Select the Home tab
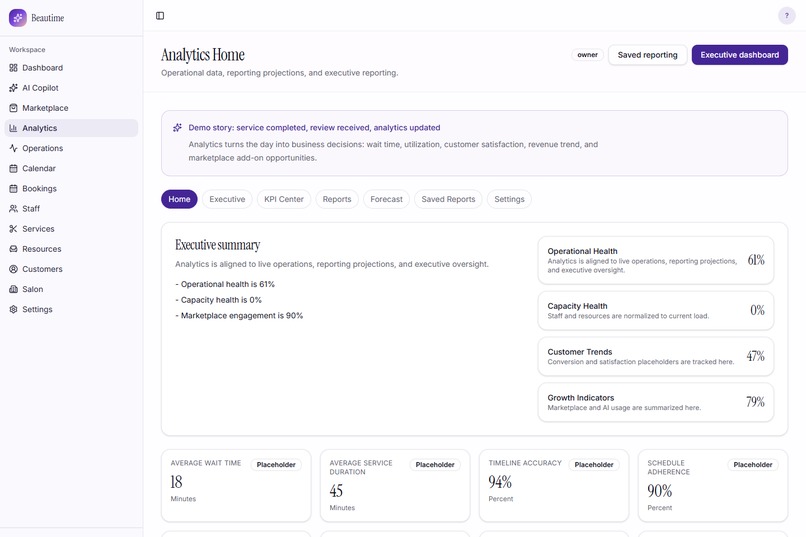Screen dimensions: 806x537 coord(179,199)
